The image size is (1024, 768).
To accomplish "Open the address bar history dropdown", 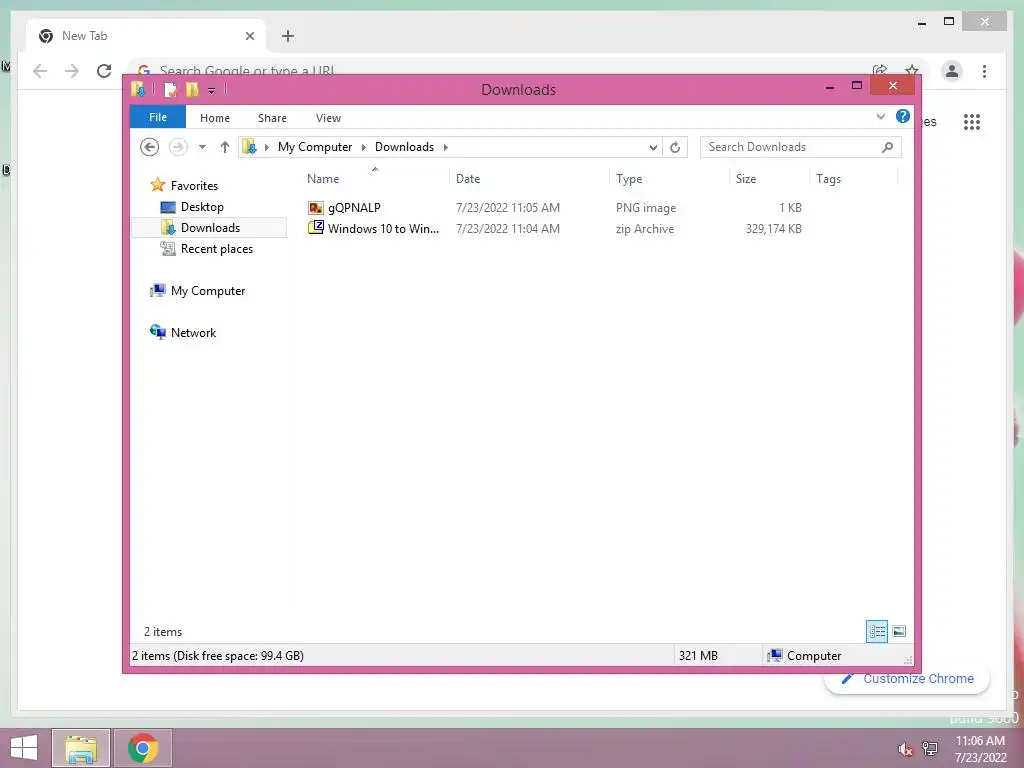I will [x=653, y=148].
